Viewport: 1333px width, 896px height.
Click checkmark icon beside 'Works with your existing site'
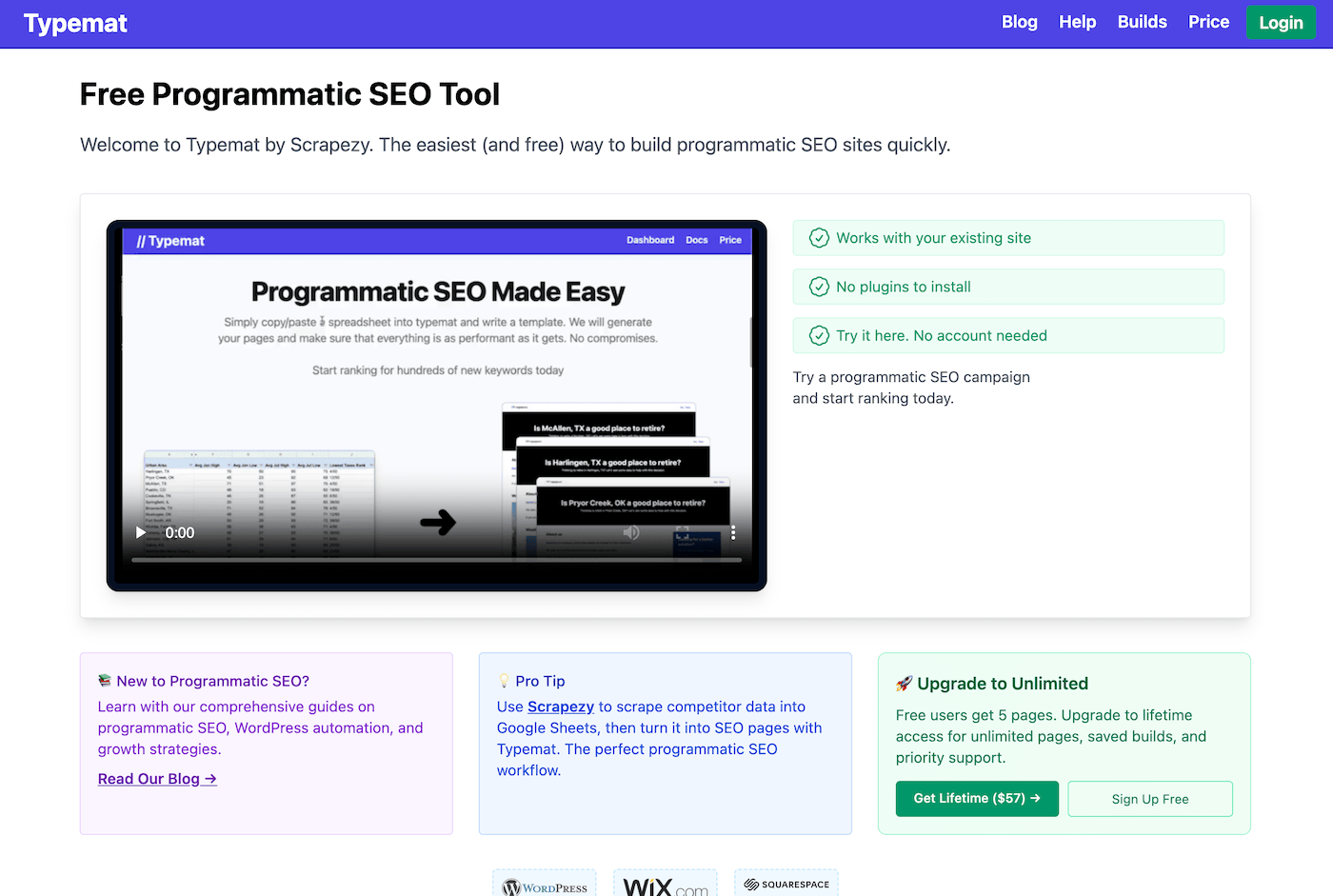819,238
